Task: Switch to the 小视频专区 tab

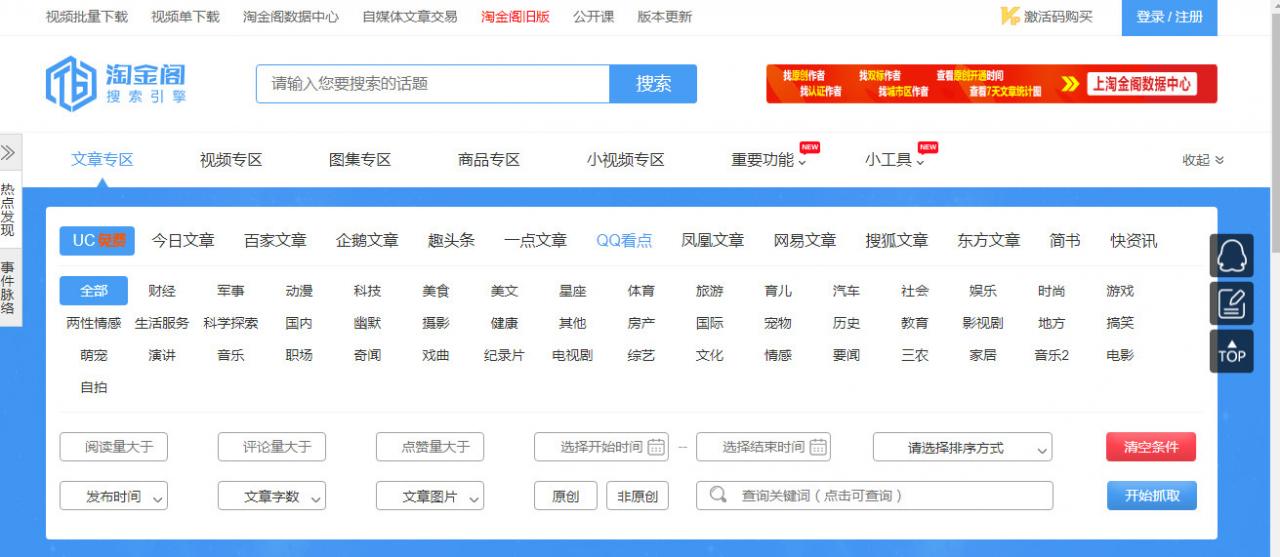Action: (x=626, y=160)
